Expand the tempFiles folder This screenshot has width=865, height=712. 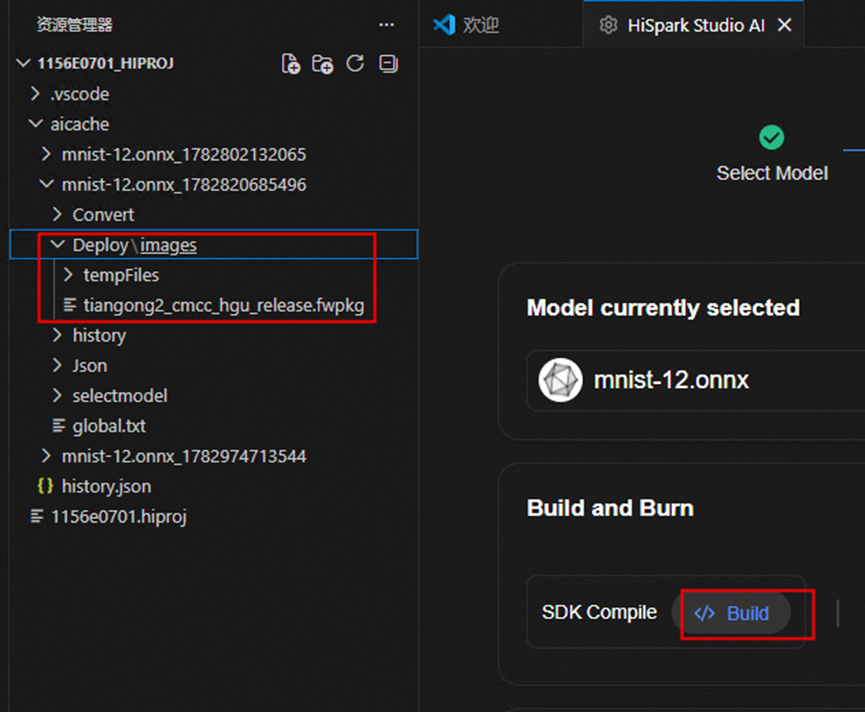click(68, 275)
